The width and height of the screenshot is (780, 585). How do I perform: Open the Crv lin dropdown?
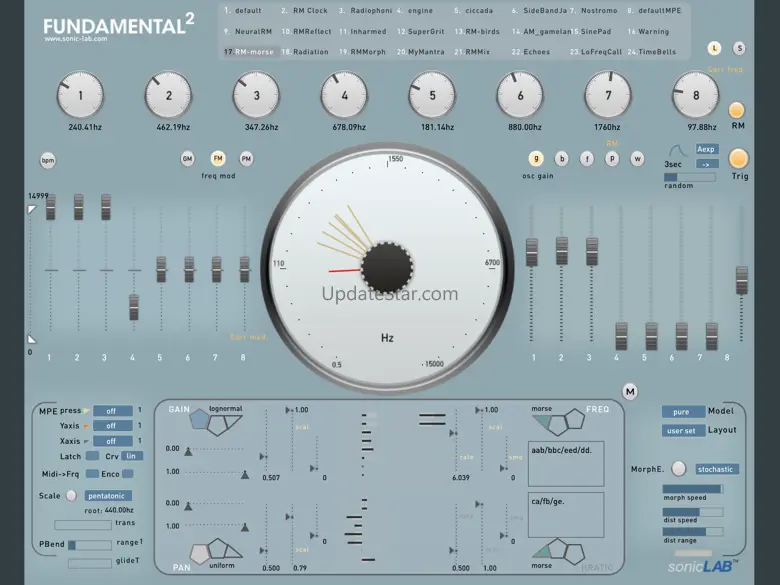click(132, 456)
